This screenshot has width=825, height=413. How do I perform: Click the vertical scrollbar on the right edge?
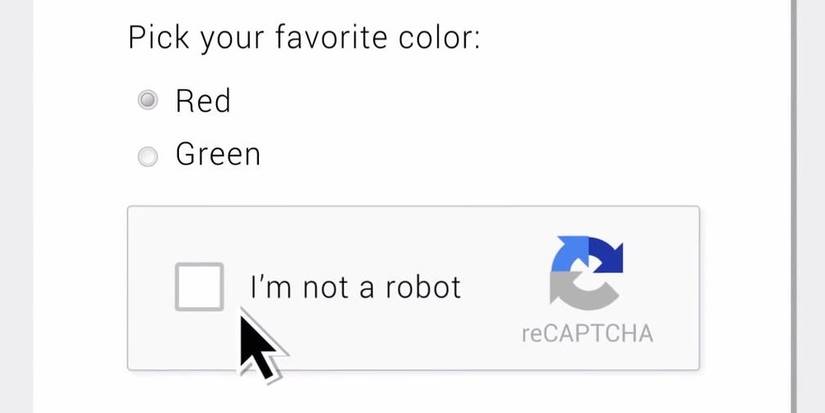(x=794, y=200)
